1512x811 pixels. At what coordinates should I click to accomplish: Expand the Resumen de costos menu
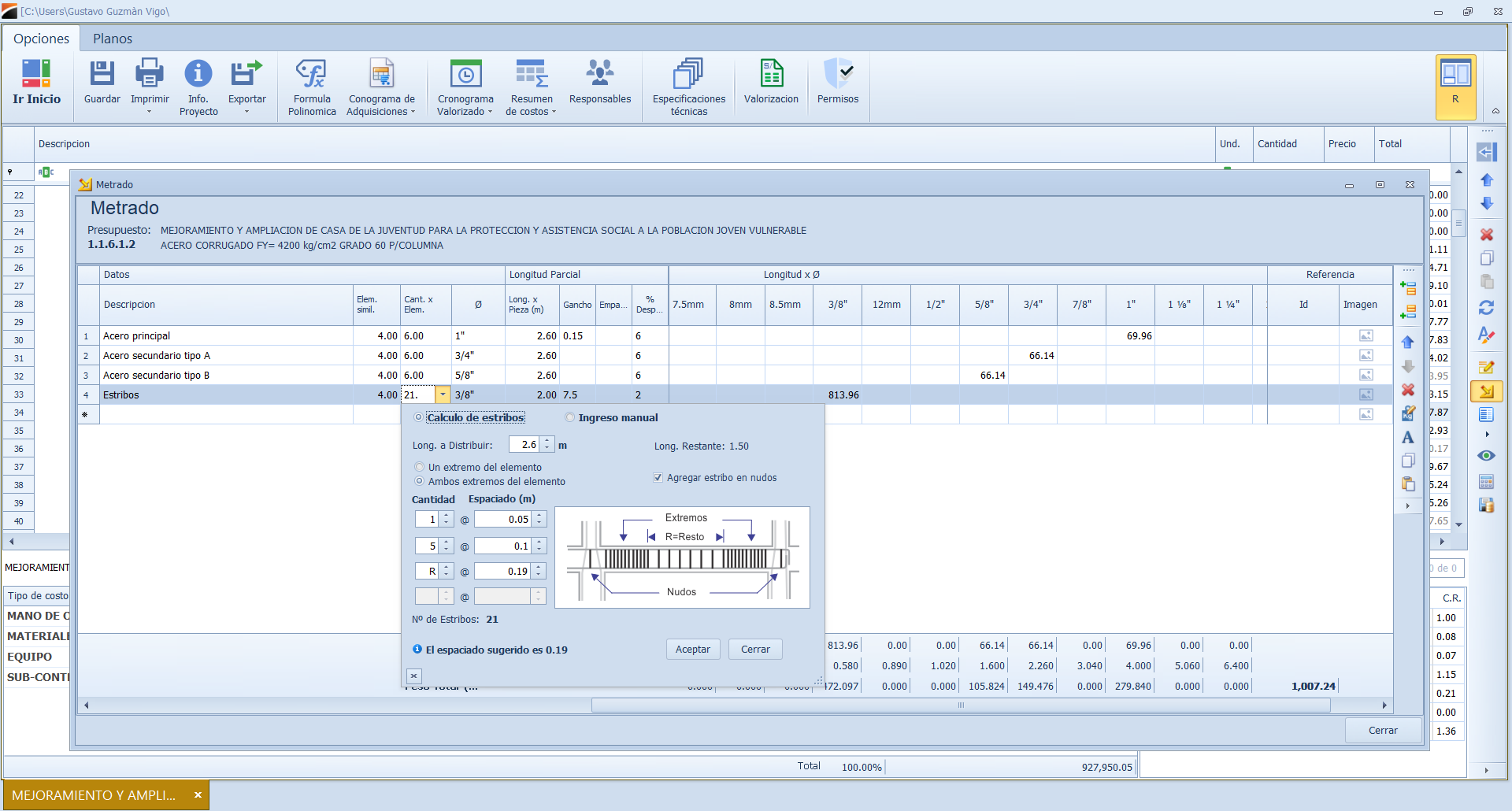(554, 111)
